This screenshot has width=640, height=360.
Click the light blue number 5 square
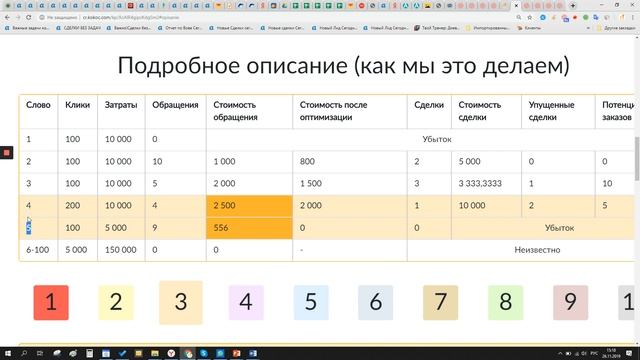(x=311, y=302)
